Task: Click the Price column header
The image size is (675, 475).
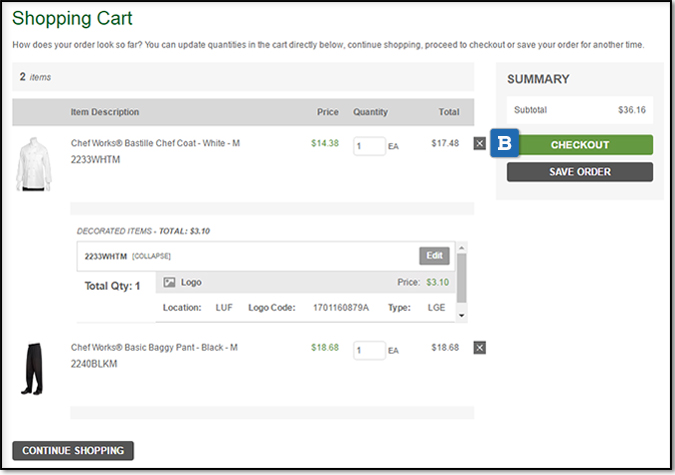Action: [327, 112]
